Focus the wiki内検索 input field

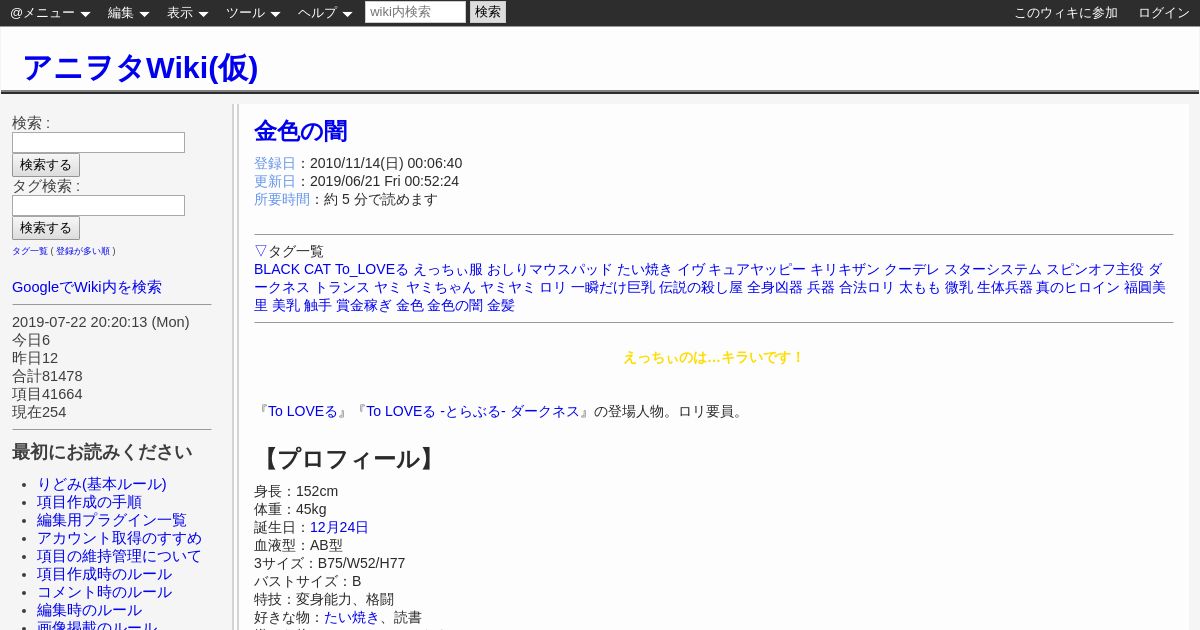coord(415,12)
